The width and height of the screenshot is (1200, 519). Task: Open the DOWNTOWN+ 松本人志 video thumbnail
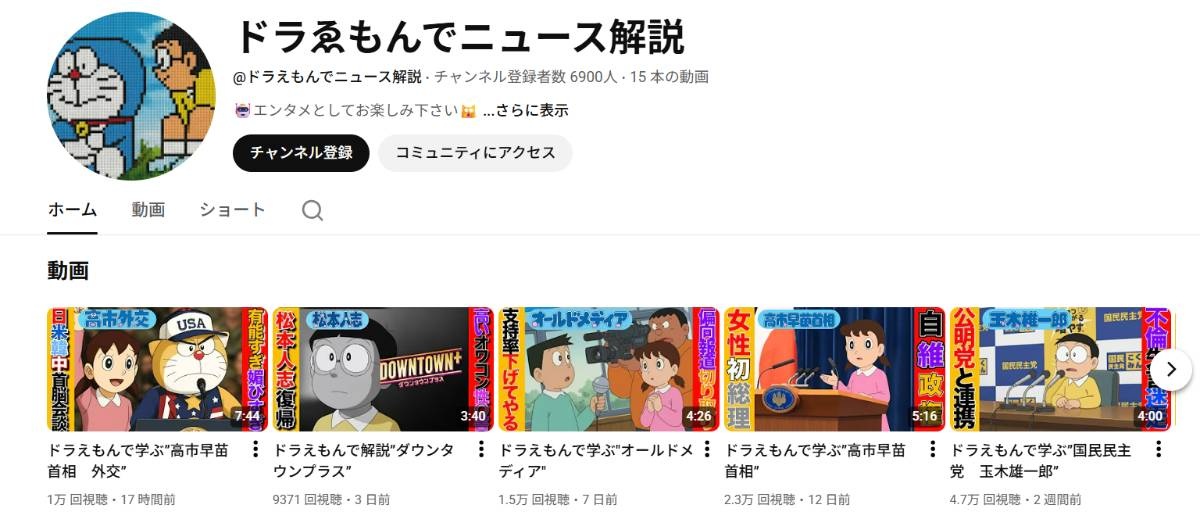pyautogui.click(x=383, y=369)
